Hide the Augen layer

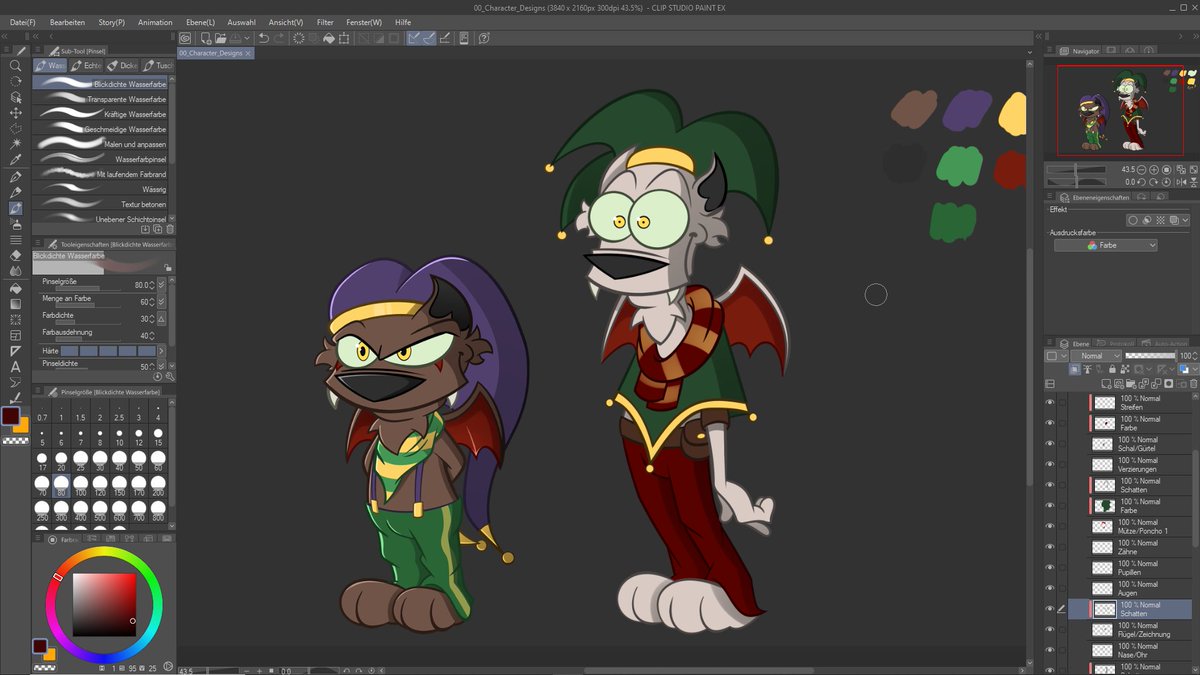(x=1050, y=589)
